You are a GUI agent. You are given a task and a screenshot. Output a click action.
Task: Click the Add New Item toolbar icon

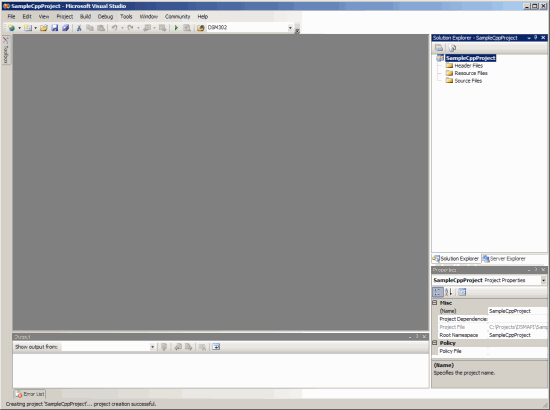(x=28, y=28)
